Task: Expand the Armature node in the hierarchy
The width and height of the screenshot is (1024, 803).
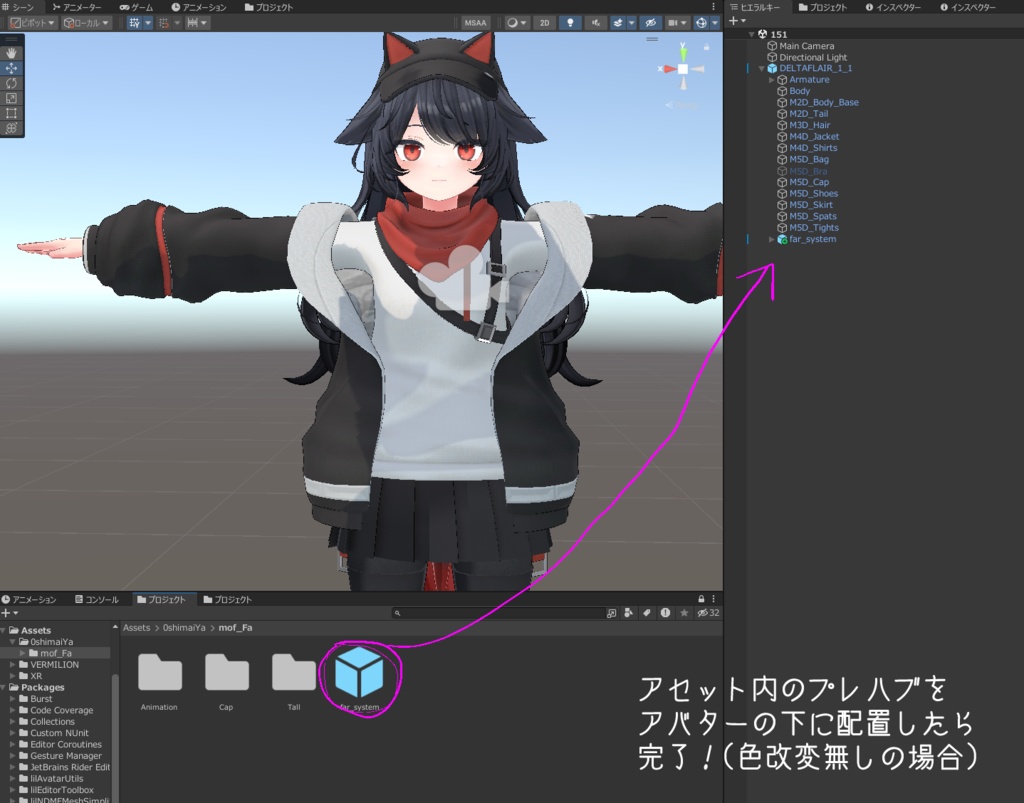Action: [x=771, y=79]
